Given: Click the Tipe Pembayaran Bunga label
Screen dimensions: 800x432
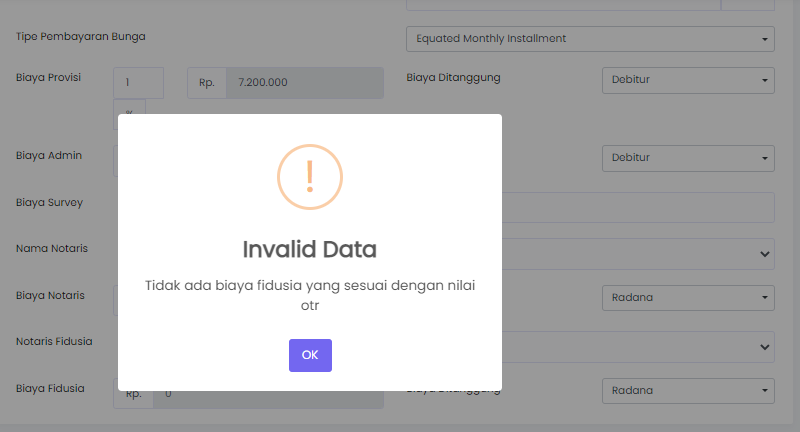Looking at the screenshot, I should (81, 37).
